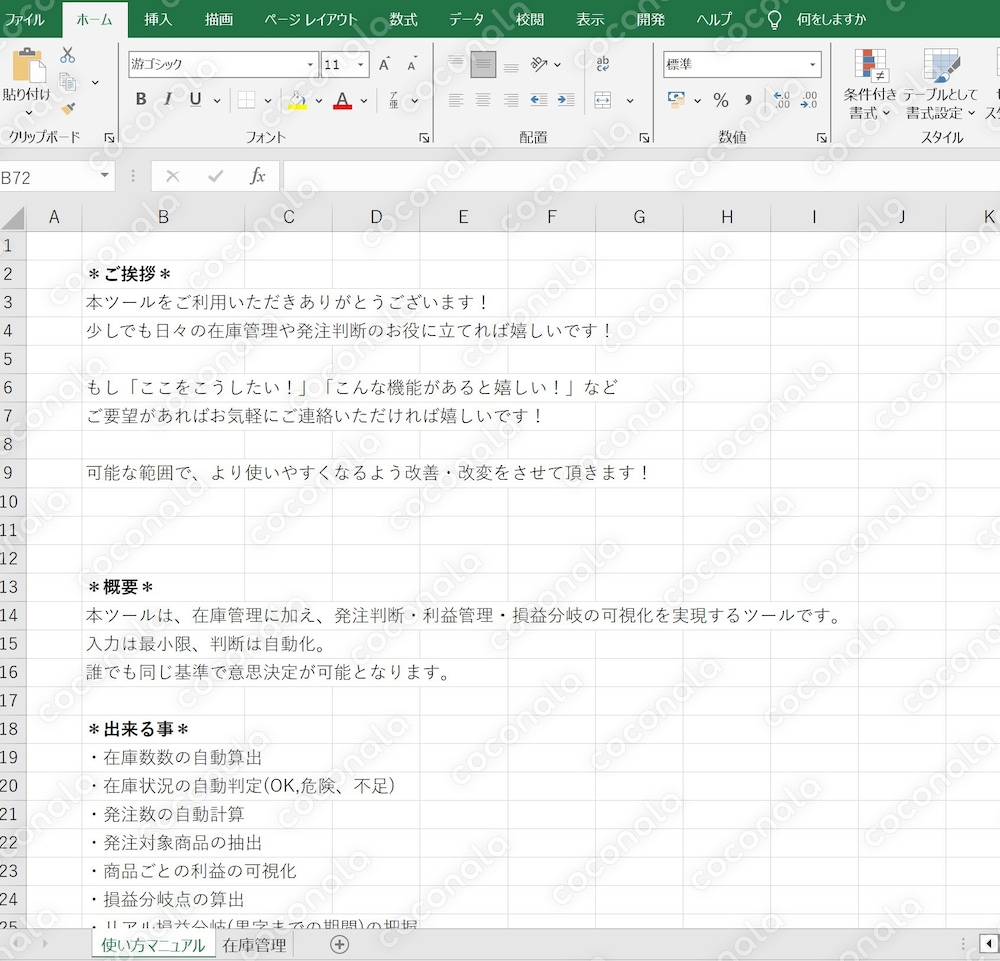Viewport: 1000px width, 961px height.
Task: Apply the red font color
Action: point(342,100)
